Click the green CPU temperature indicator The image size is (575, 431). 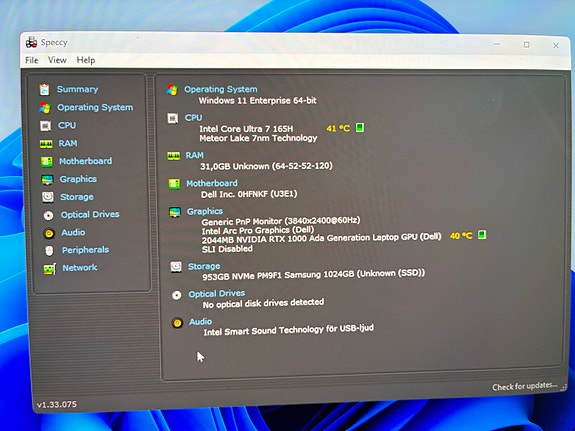click(360, 128)
